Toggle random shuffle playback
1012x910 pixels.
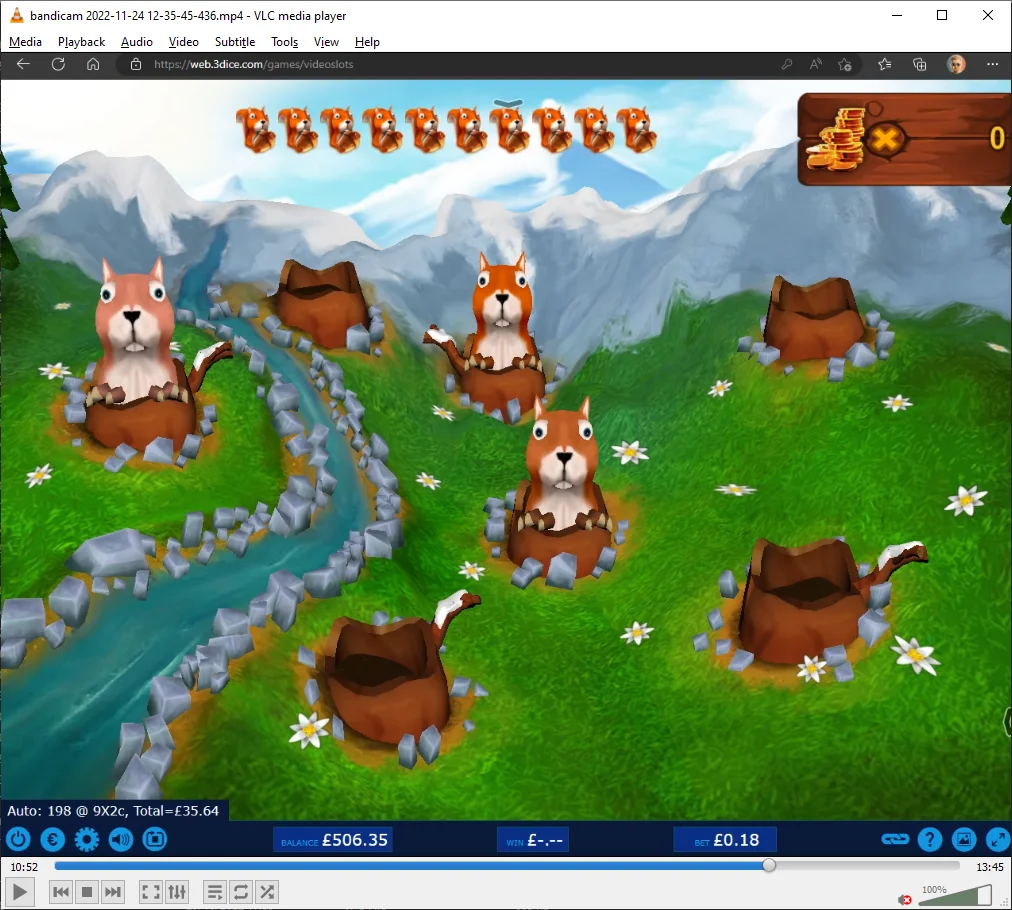267,893
